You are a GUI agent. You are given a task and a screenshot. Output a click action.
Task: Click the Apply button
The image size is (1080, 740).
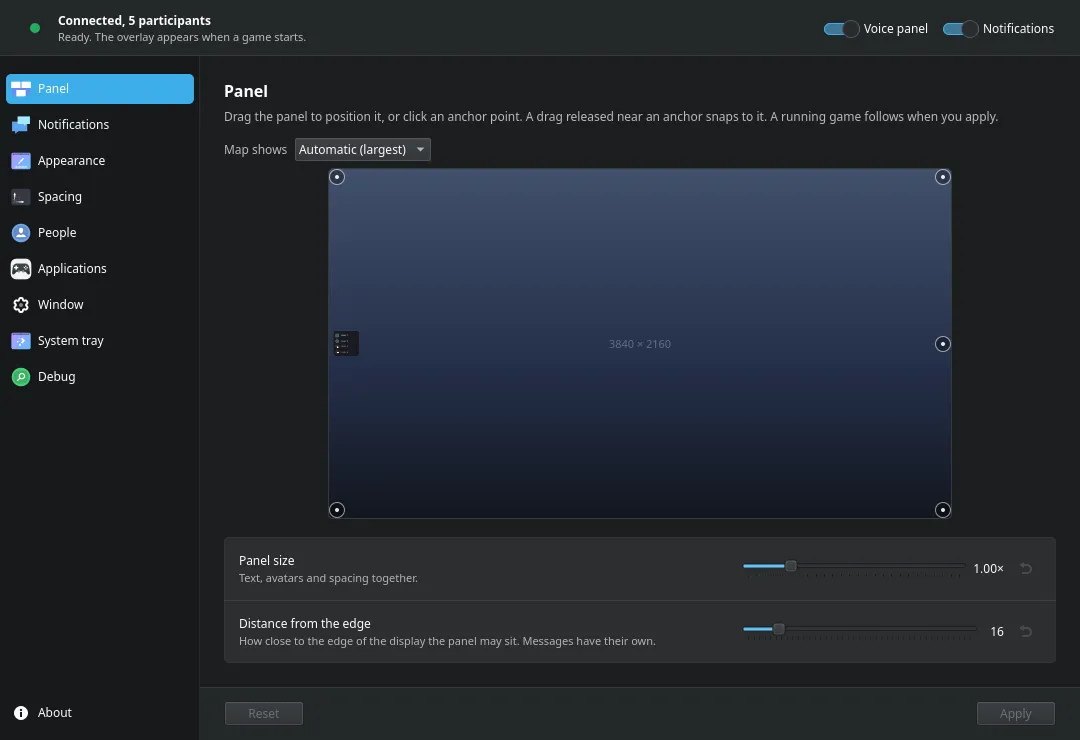click(x=1015, y=714)
